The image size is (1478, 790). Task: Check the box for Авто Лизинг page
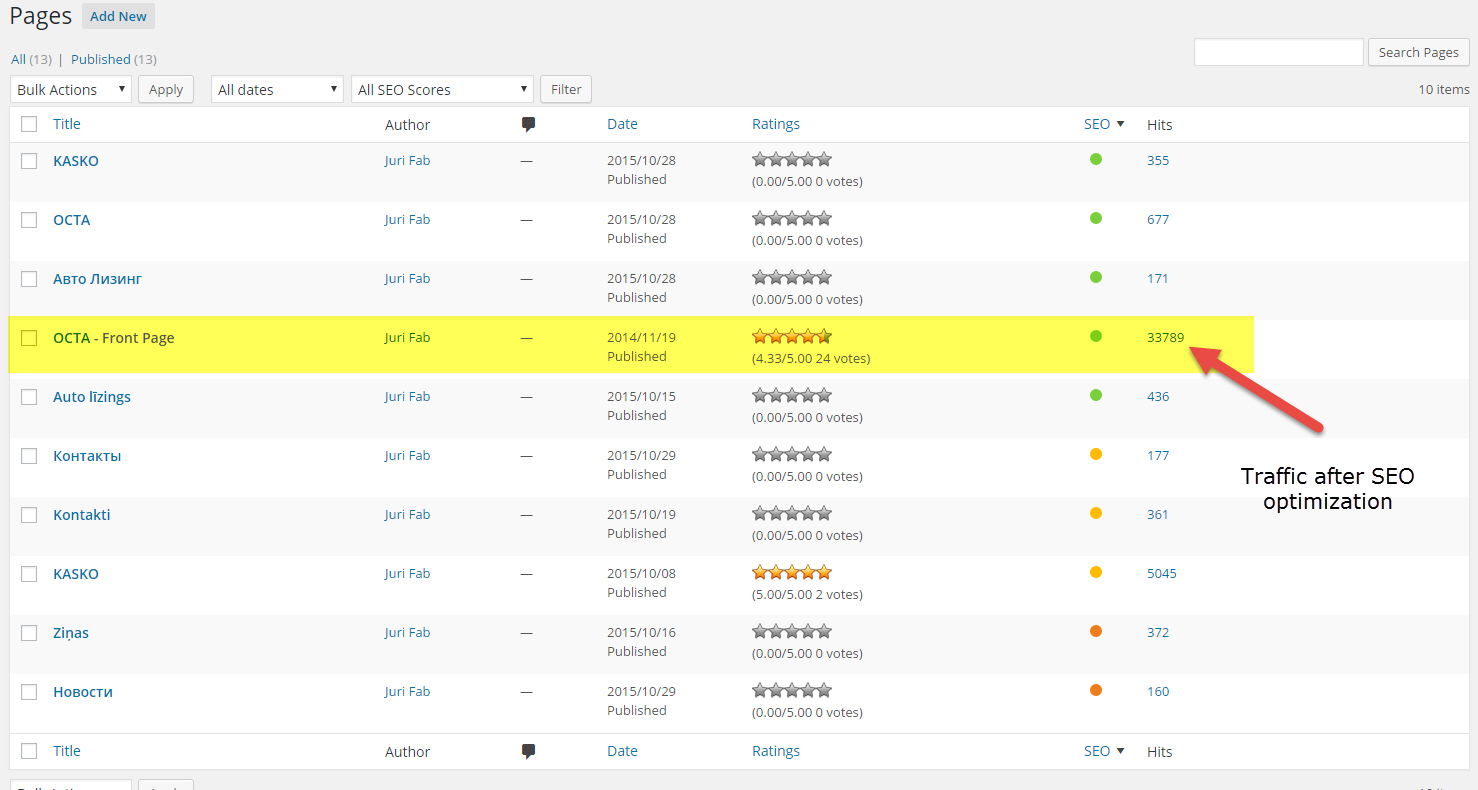click(29, 279)
